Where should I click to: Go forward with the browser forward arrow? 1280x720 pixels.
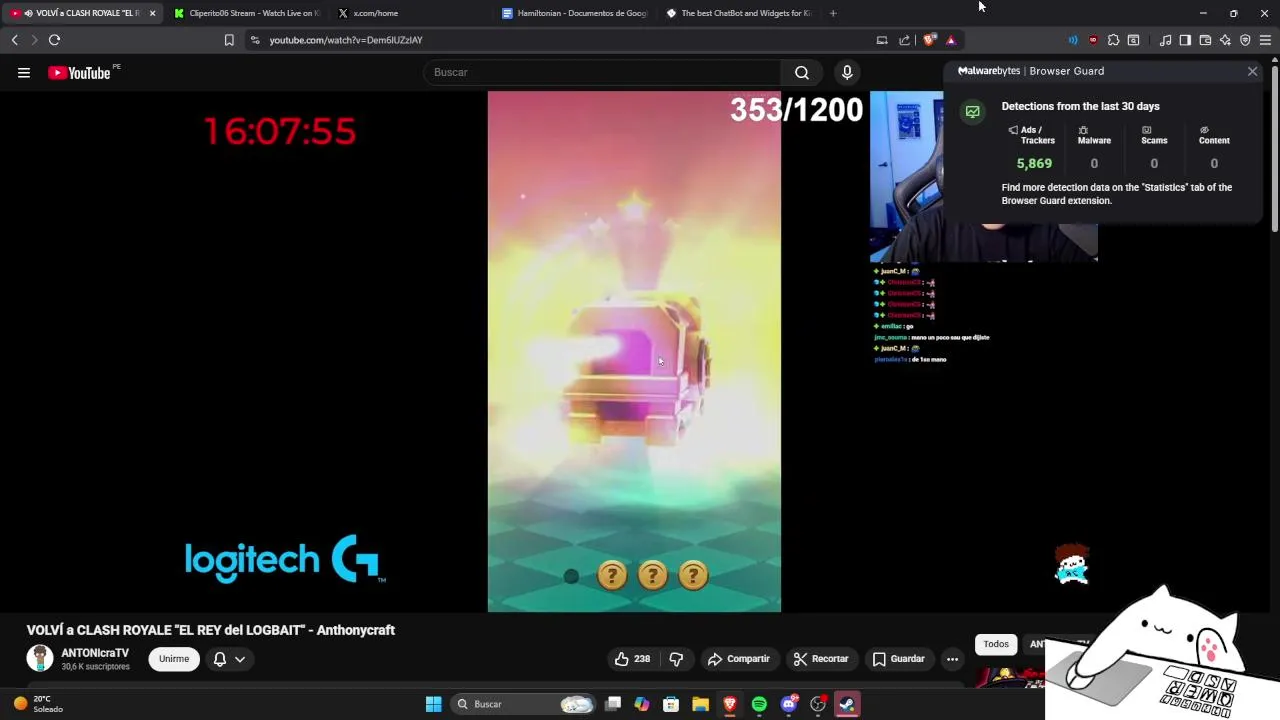34,40
